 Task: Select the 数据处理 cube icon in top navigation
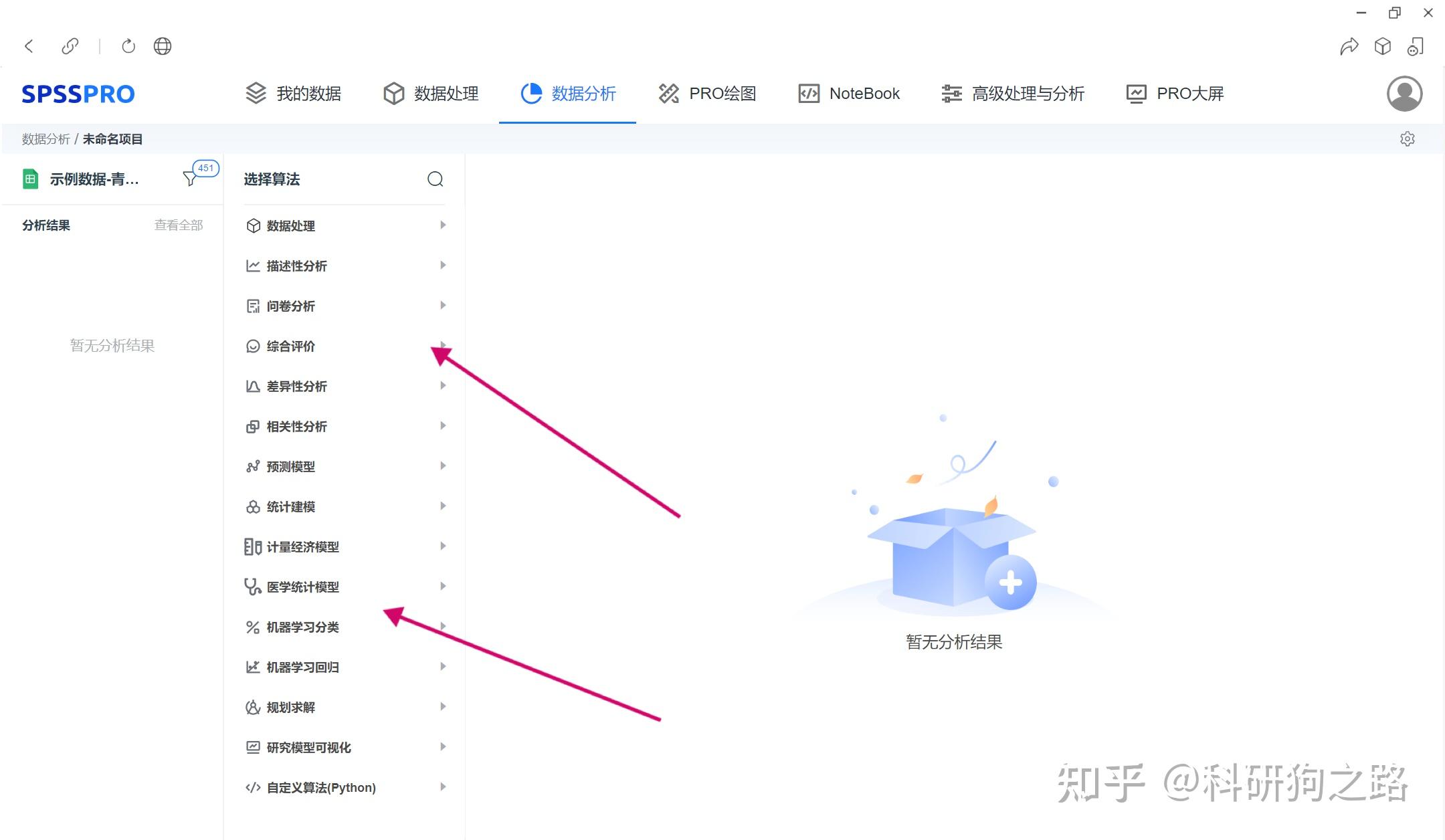(394, 94)
